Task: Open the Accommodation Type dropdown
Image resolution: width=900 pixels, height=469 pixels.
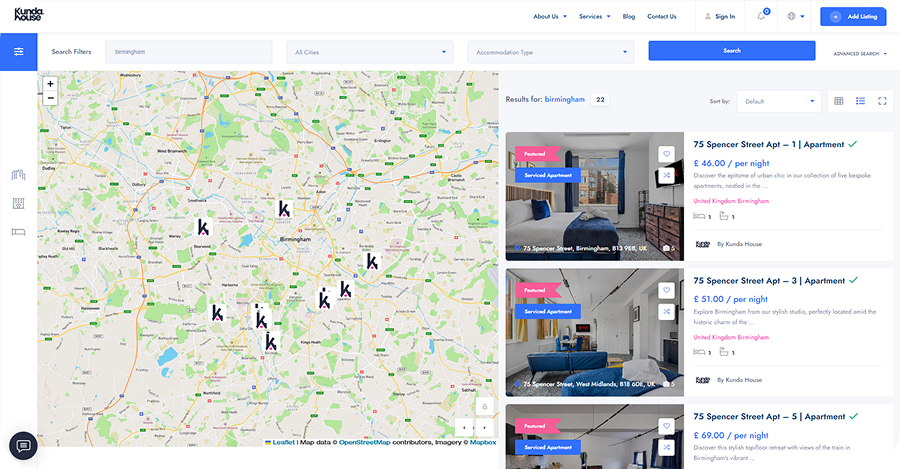Action: point(551,52)
